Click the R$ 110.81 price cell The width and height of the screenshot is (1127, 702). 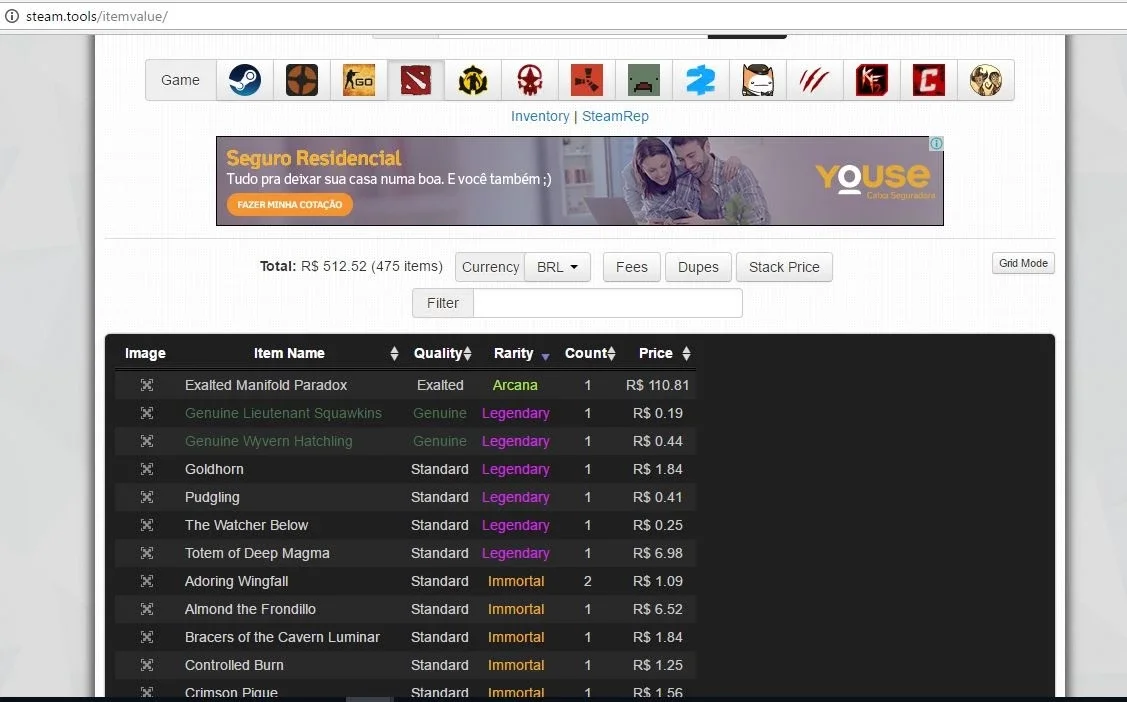pyautogui.click(x=658, y=385)
